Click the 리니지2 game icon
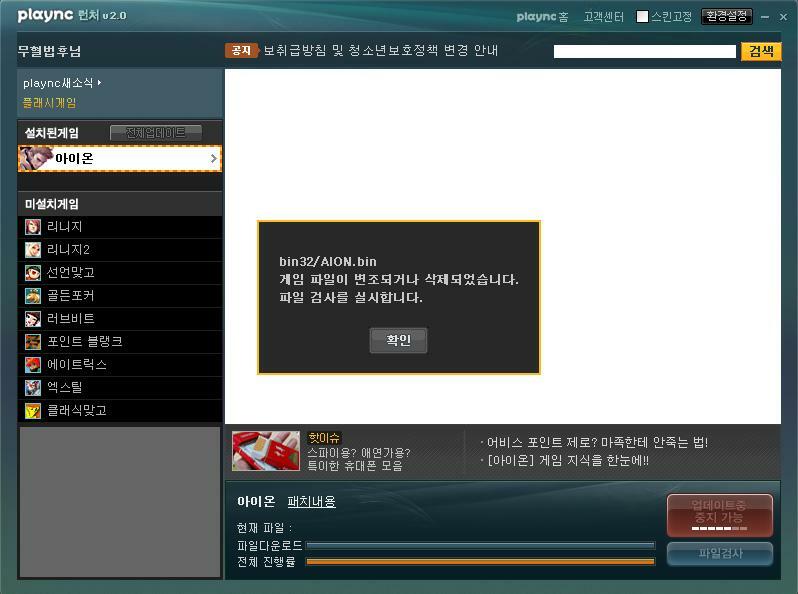This screenshot has height=594, width=798. [33, 249]
